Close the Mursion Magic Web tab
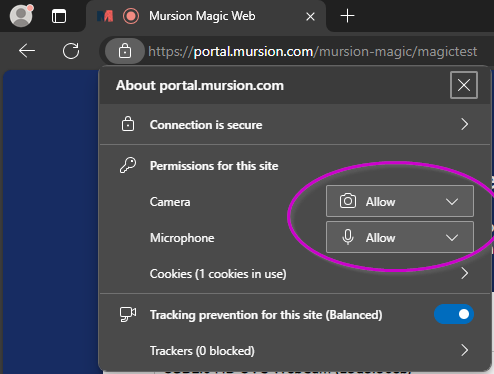The height and width of the screenshot is (374, 494). point(310,16)
